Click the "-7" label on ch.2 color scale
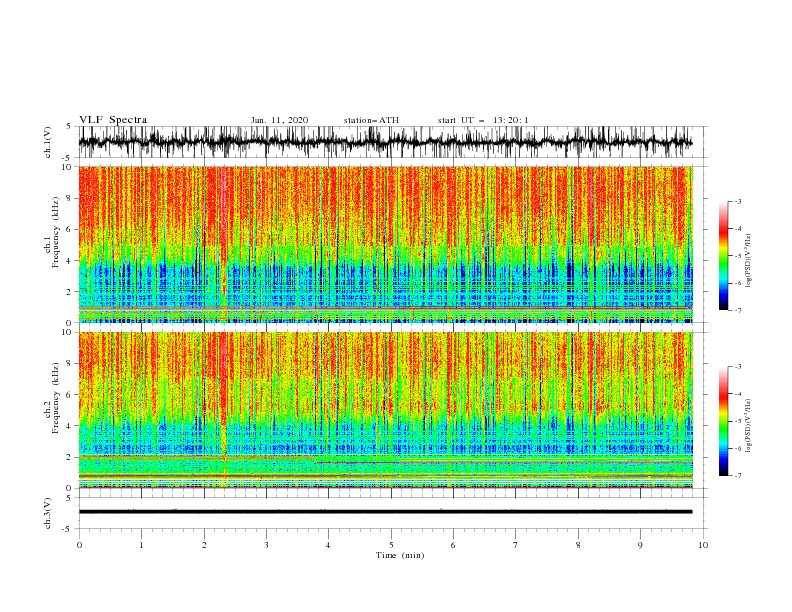 (737, 475)
